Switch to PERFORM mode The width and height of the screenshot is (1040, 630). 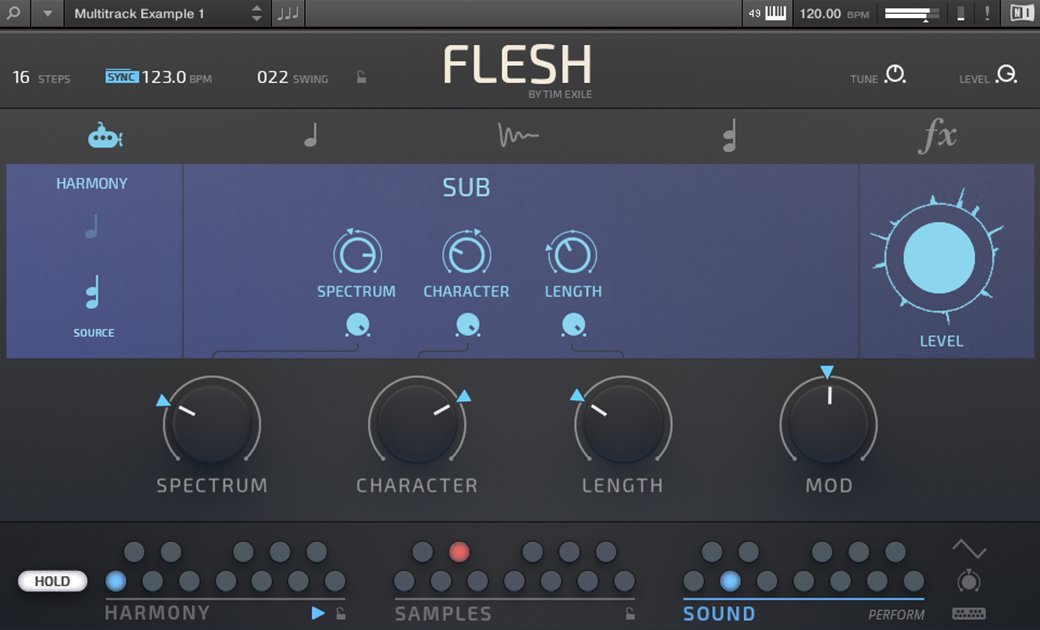[x=896, y=615]
